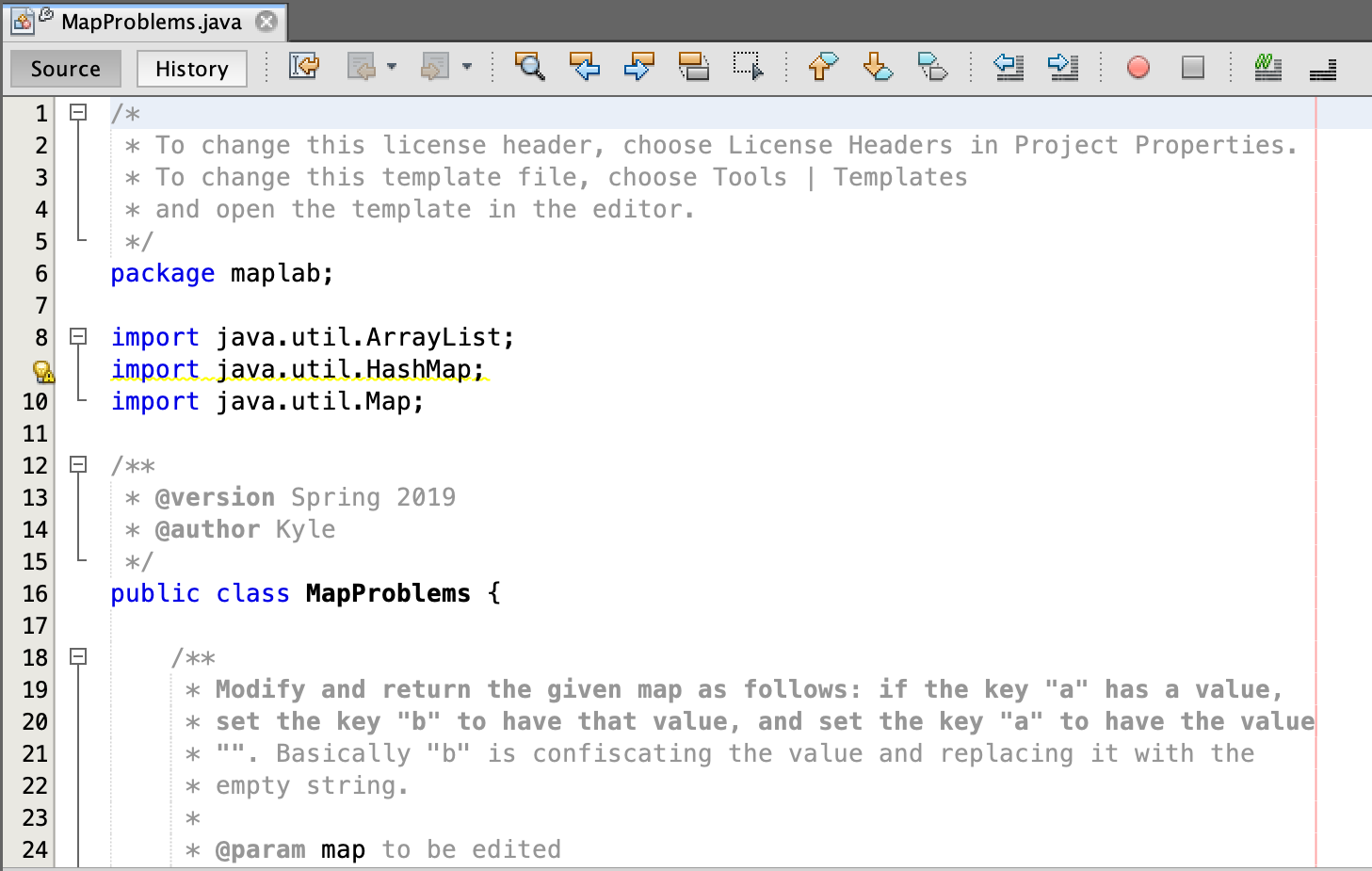The height and width of the screenshot is (871, 1372).
Task: Click the Find Selection magnifier icon
Action: pyautogui.click(x=530, y=67)
